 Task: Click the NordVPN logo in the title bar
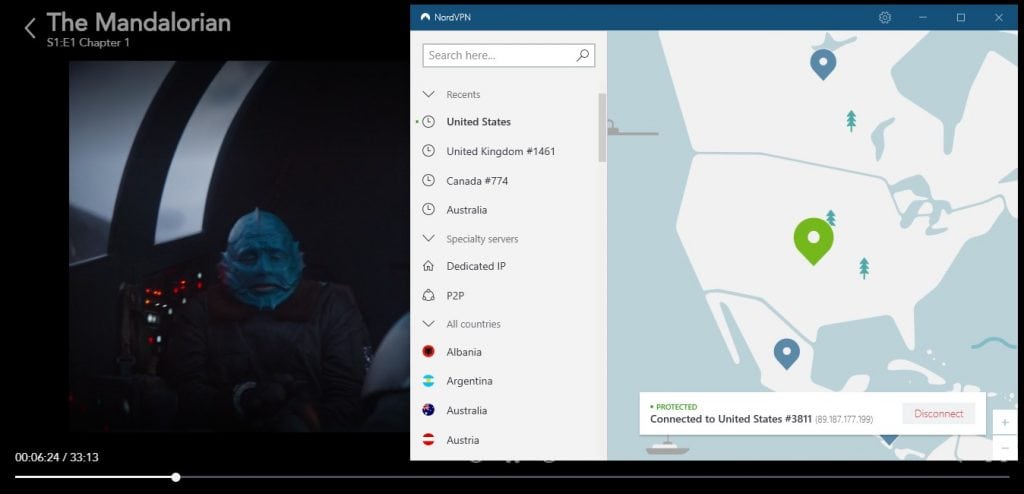[426, 18]
